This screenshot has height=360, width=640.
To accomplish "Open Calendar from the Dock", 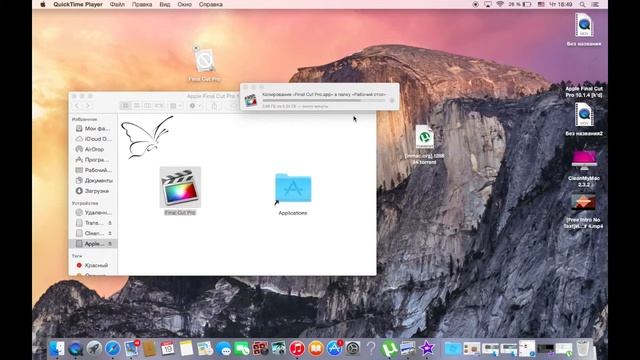I will (167, 349).
